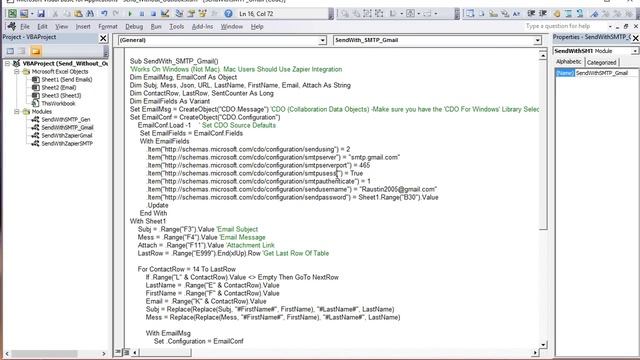This screenshot has width=640, height=360.
Task: Open the Insert UserForm dropdown arrow
Action: pos(31,13)
